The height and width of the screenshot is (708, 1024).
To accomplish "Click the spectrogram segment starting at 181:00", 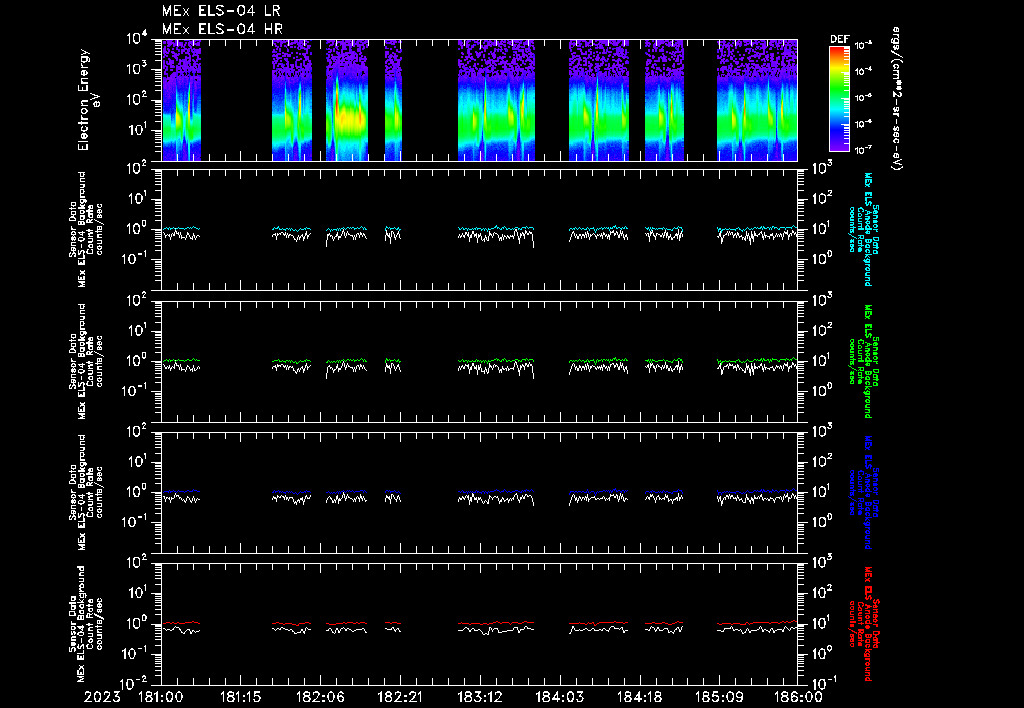I will (181, 100).
